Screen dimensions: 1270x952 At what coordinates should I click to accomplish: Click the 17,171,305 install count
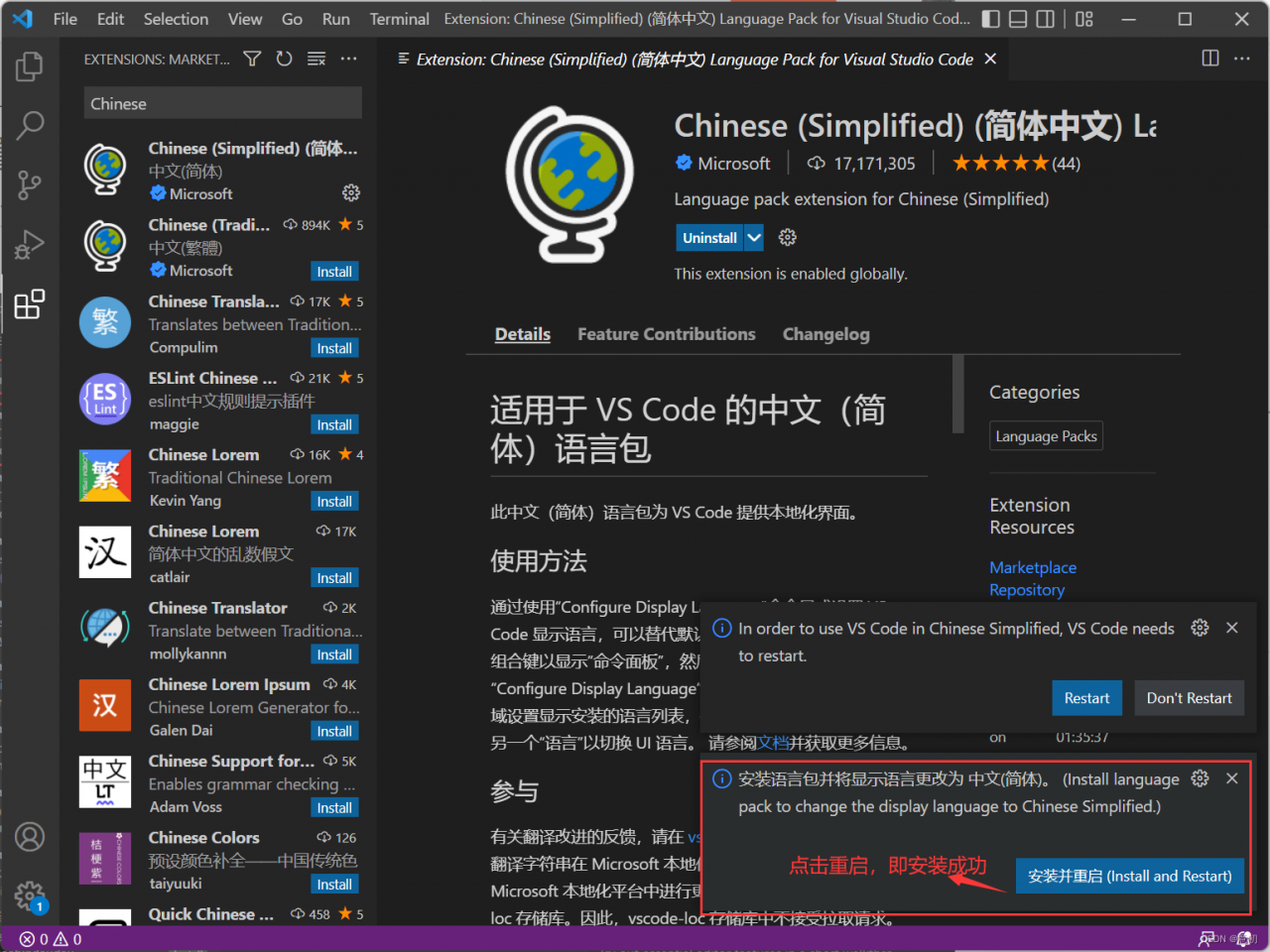coord(860,164)
